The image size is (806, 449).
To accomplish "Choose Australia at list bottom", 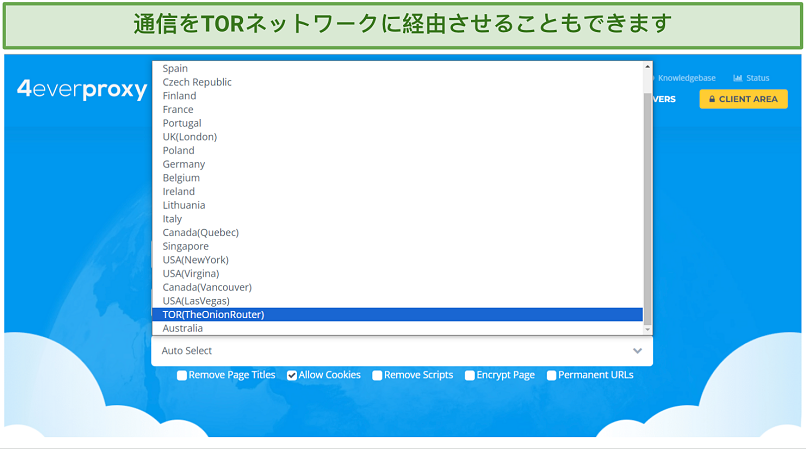I will pos(397,328).
